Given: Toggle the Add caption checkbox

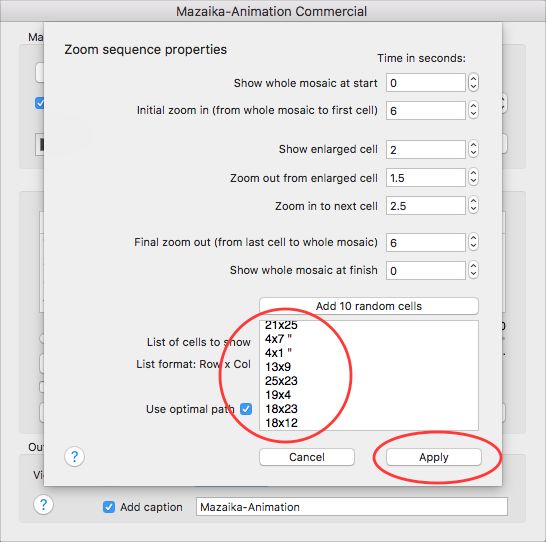Looking at the screenshot, I should point(109,507).
